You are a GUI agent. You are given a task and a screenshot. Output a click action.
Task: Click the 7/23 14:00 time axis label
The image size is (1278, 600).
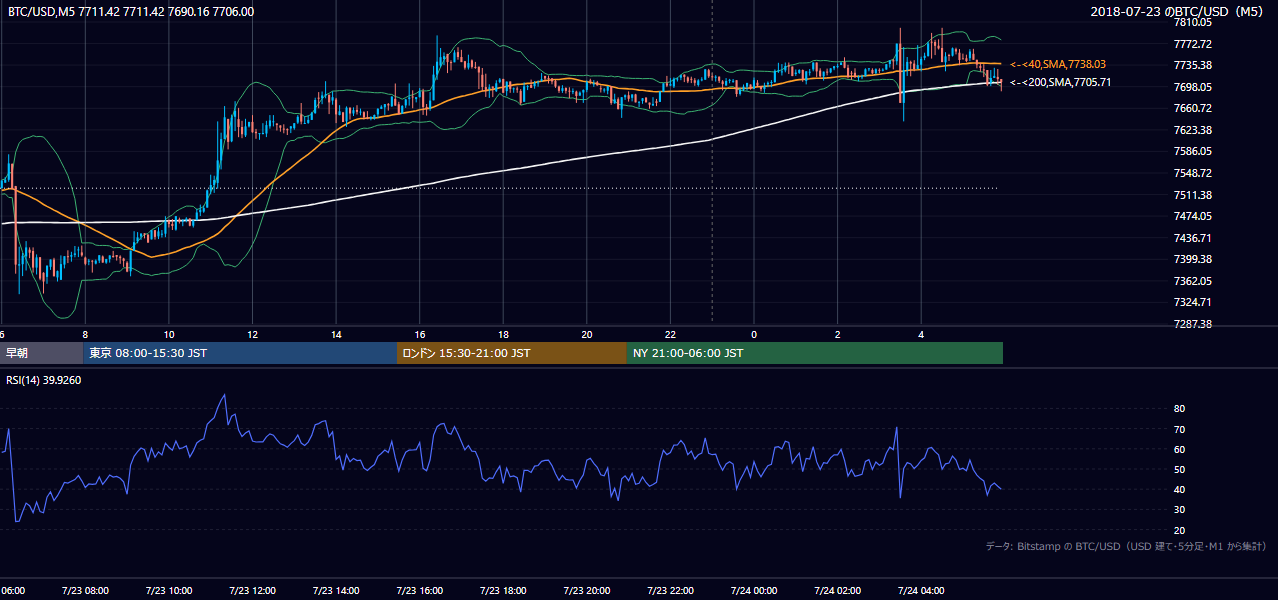[x=336, y=590]
